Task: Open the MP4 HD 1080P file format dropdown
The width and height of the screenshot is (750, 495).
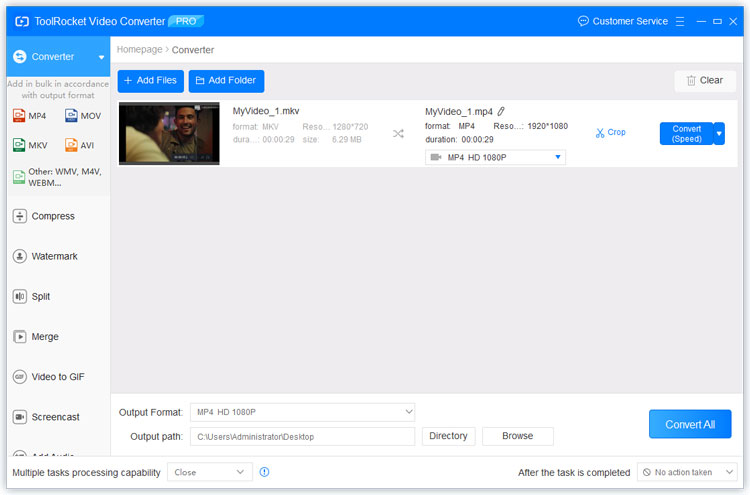Action: coord(495,157)
